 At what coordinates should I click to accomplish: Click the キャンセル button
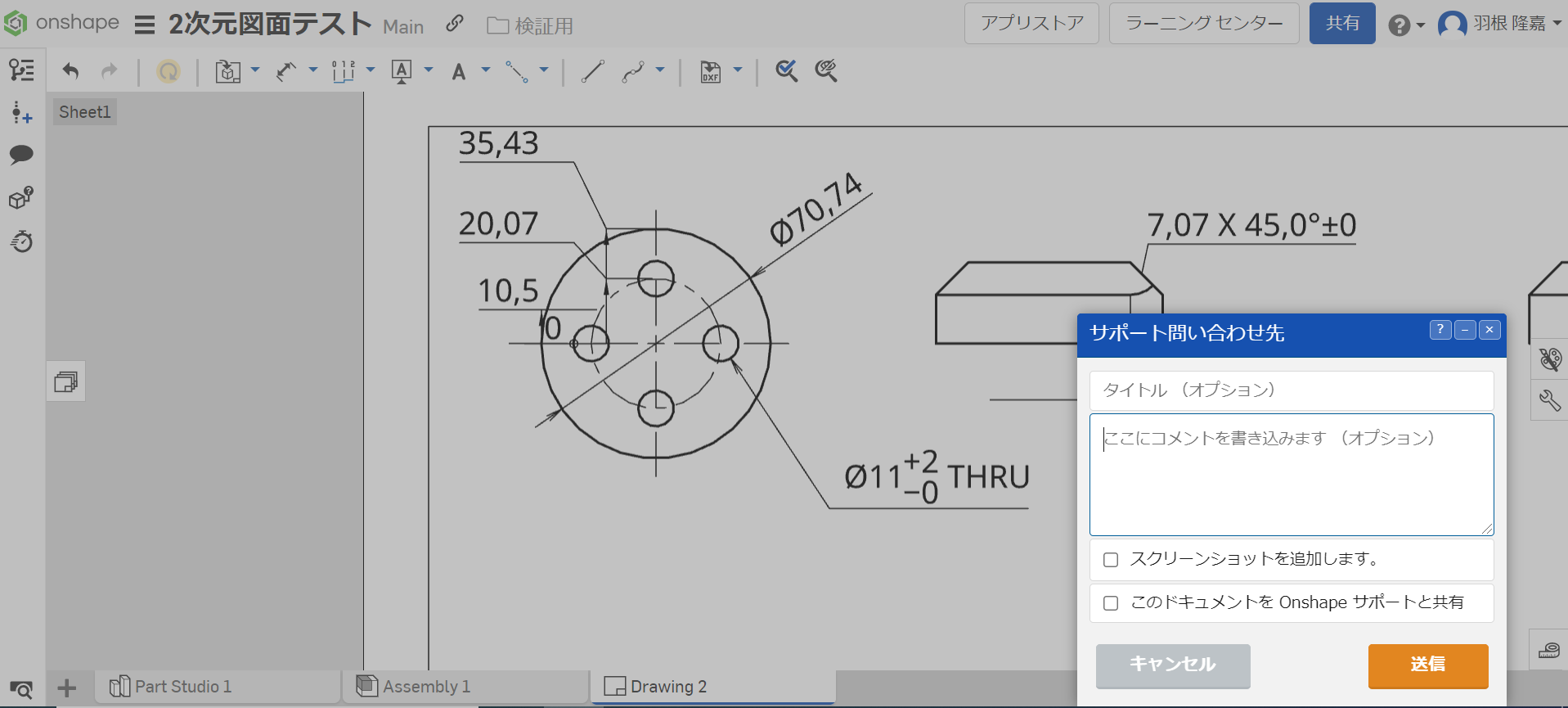pos(1173,665)
